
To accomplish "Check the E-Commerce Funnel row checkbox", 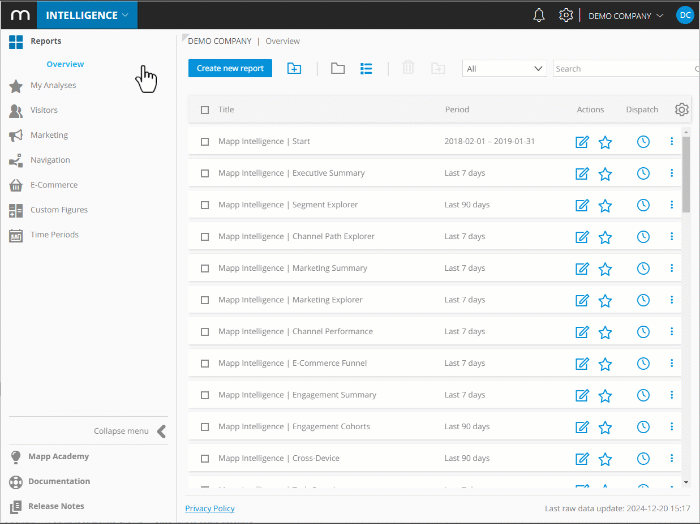I will 205,363.
